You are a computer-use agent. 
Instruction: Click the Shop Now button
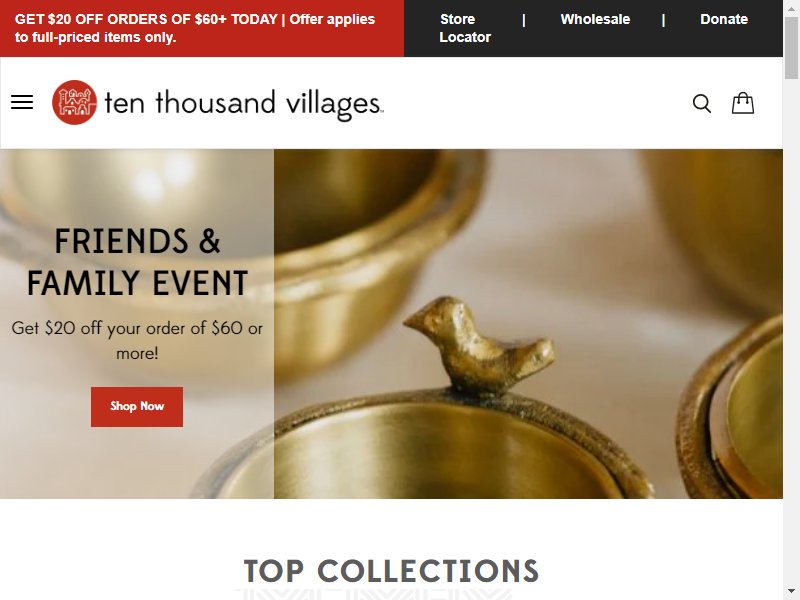coord(137,407)
